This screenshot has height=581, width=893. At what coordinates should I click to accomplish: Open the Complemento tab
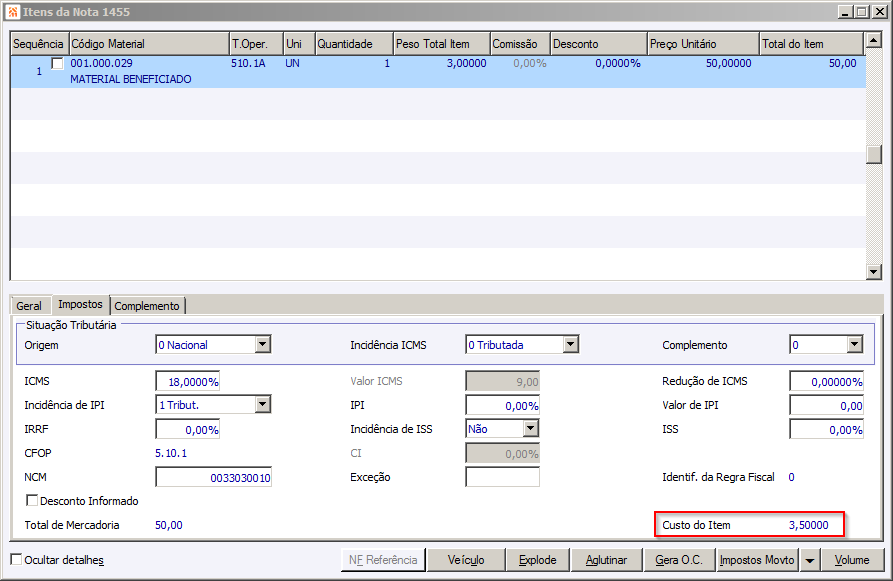click(147, 306)
